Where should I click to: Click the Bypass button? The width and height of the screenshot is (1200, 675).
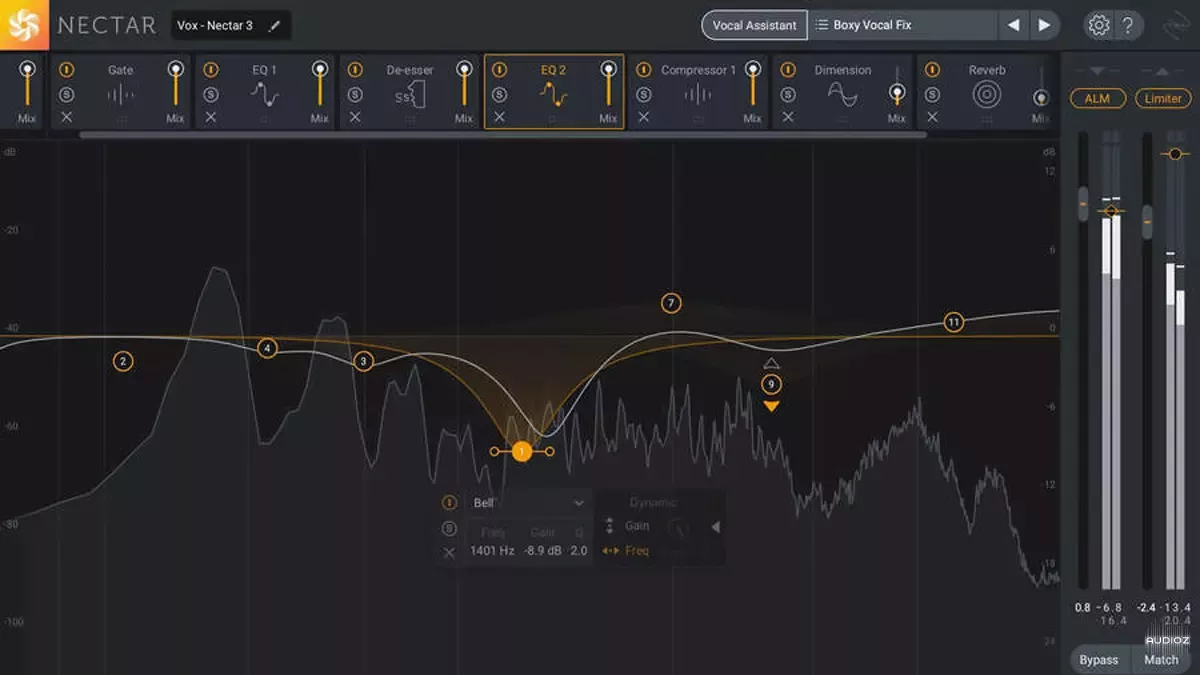tap(1099, 660)
